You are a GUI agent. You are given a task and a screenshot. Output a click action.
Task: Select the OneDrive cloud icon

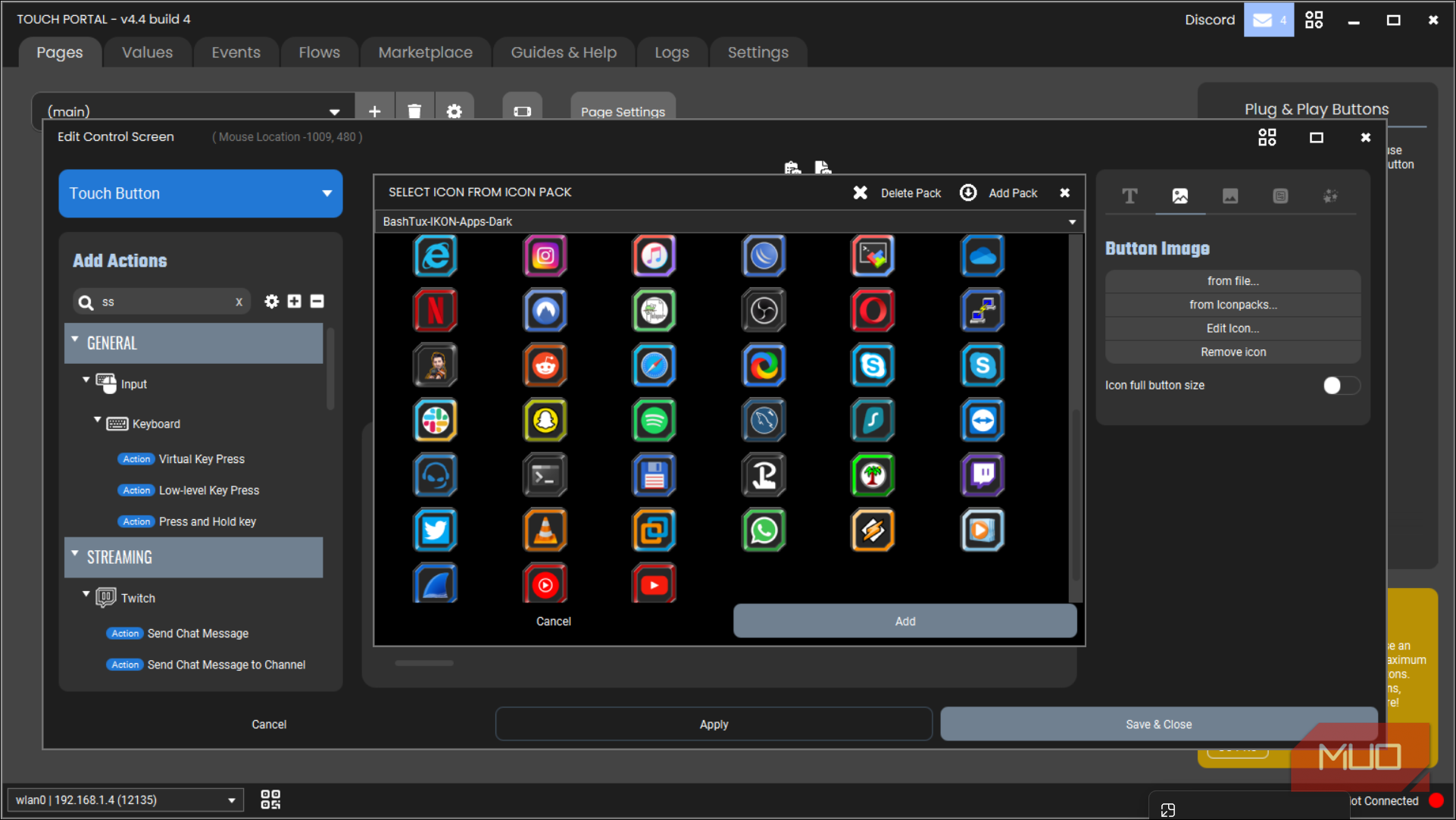pyautogui.click(x=983, y=255)
